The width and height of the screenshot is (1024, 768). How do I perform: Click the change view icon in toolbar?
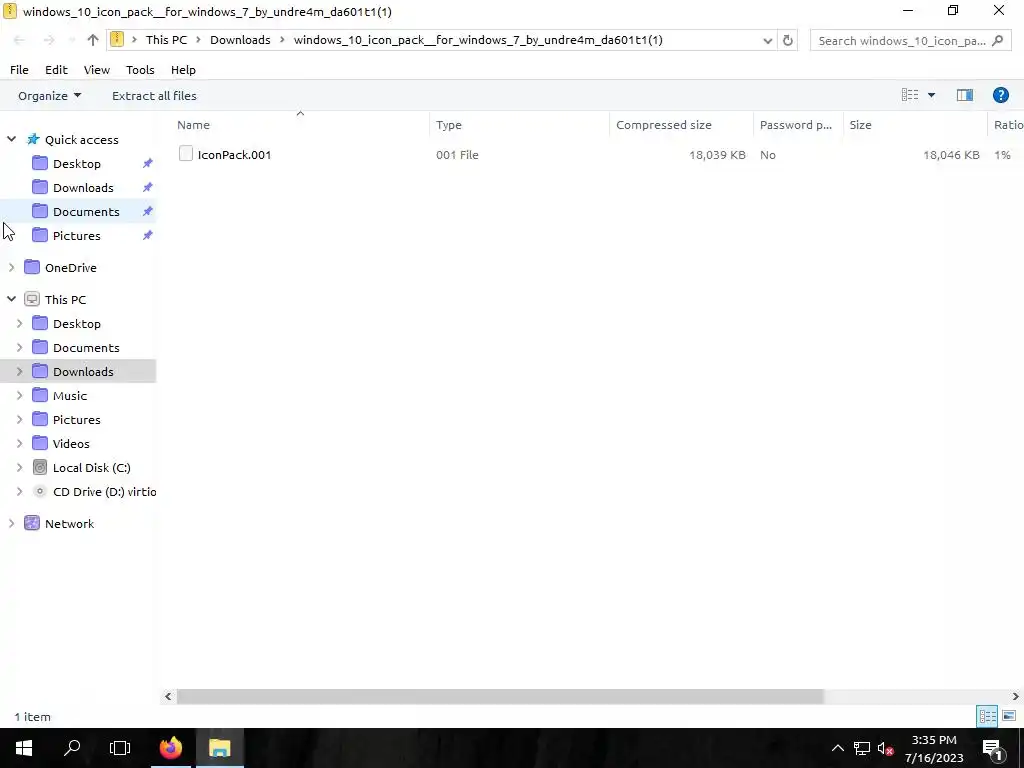tap(910, 95)
